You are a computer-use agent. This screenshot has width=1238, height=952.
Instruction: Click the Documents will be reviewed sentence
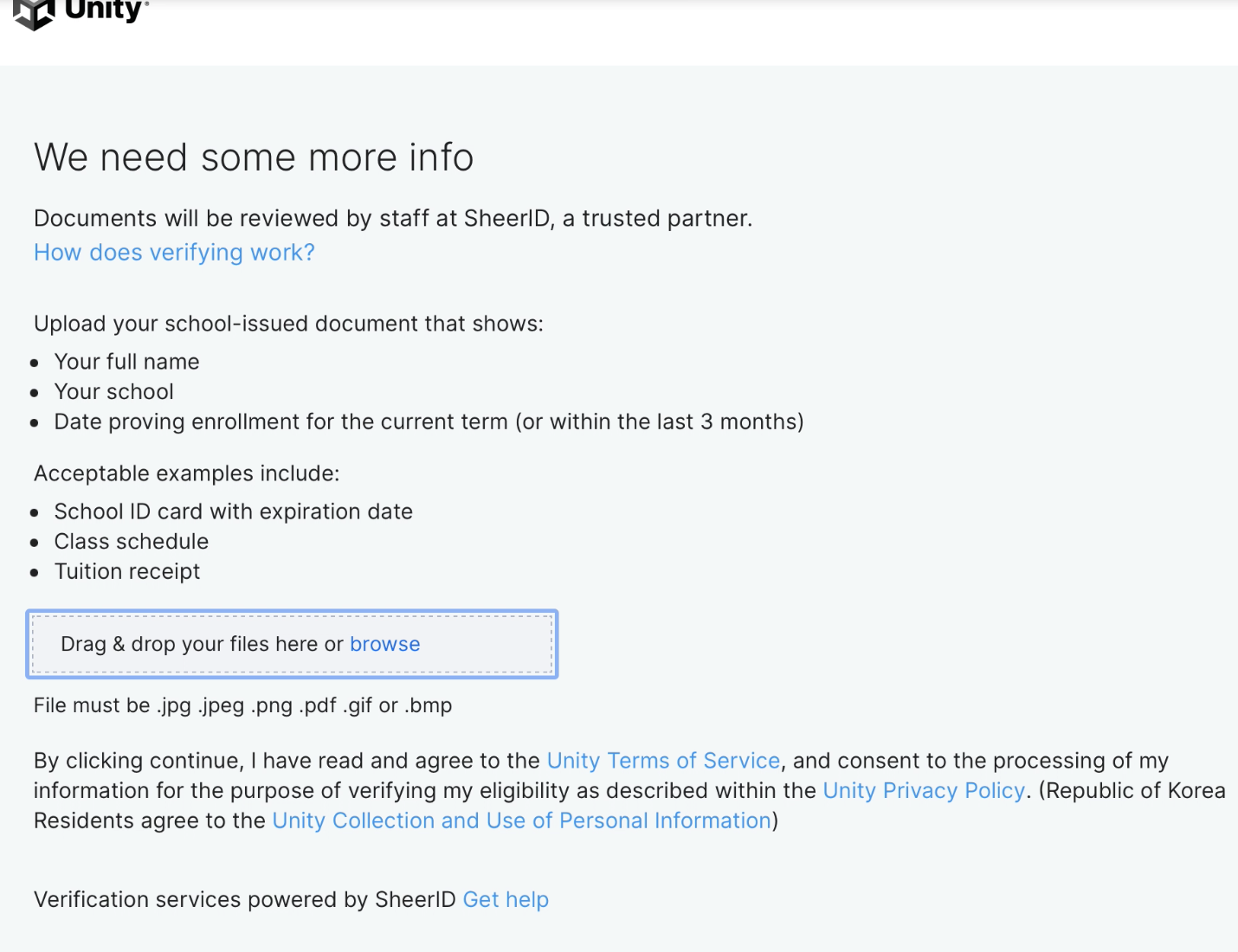pos(393,218)
